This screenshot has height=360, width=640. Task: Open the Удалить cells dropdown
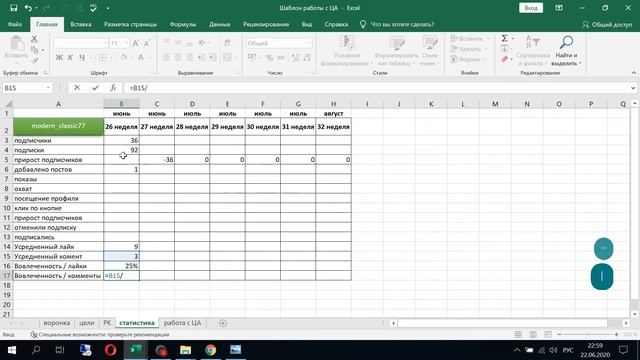point(469,49)
